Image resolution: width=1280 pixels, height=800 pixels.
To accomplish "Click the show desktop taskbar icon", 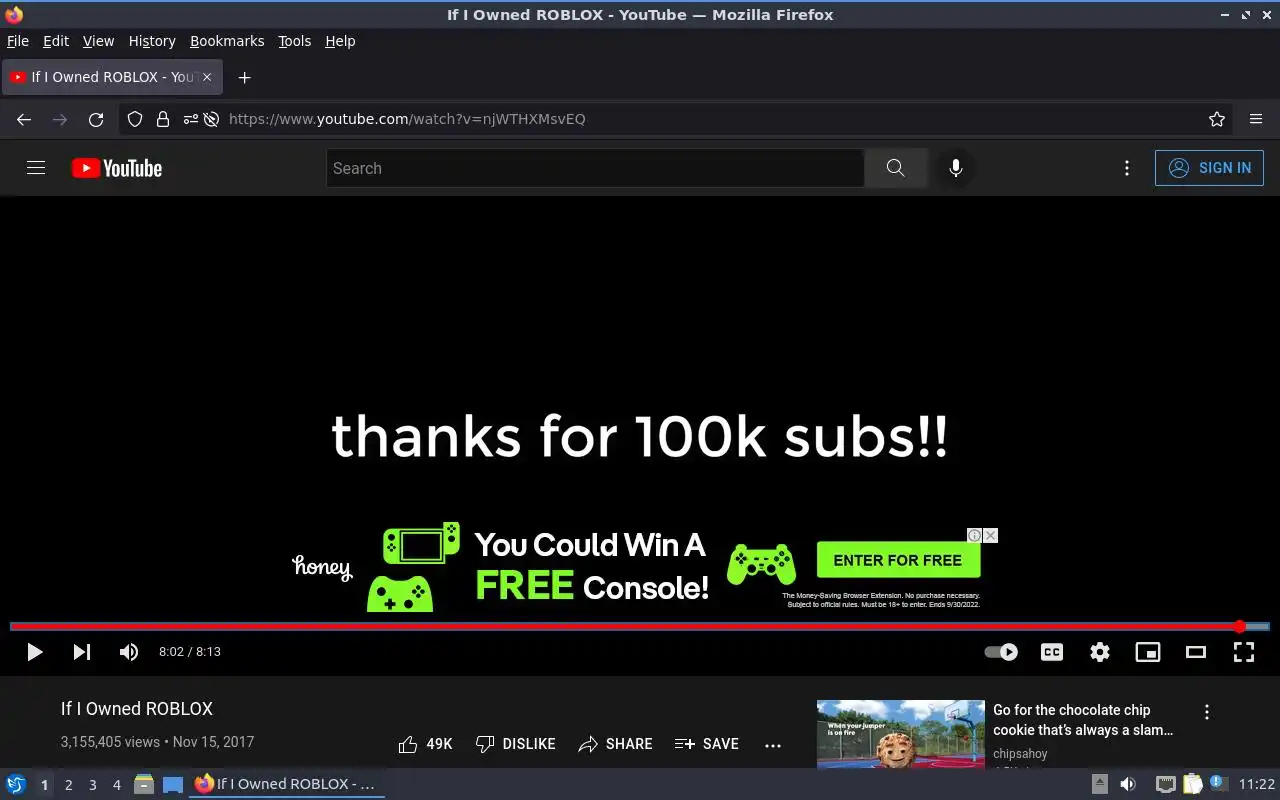I will (x=173, y=784).
